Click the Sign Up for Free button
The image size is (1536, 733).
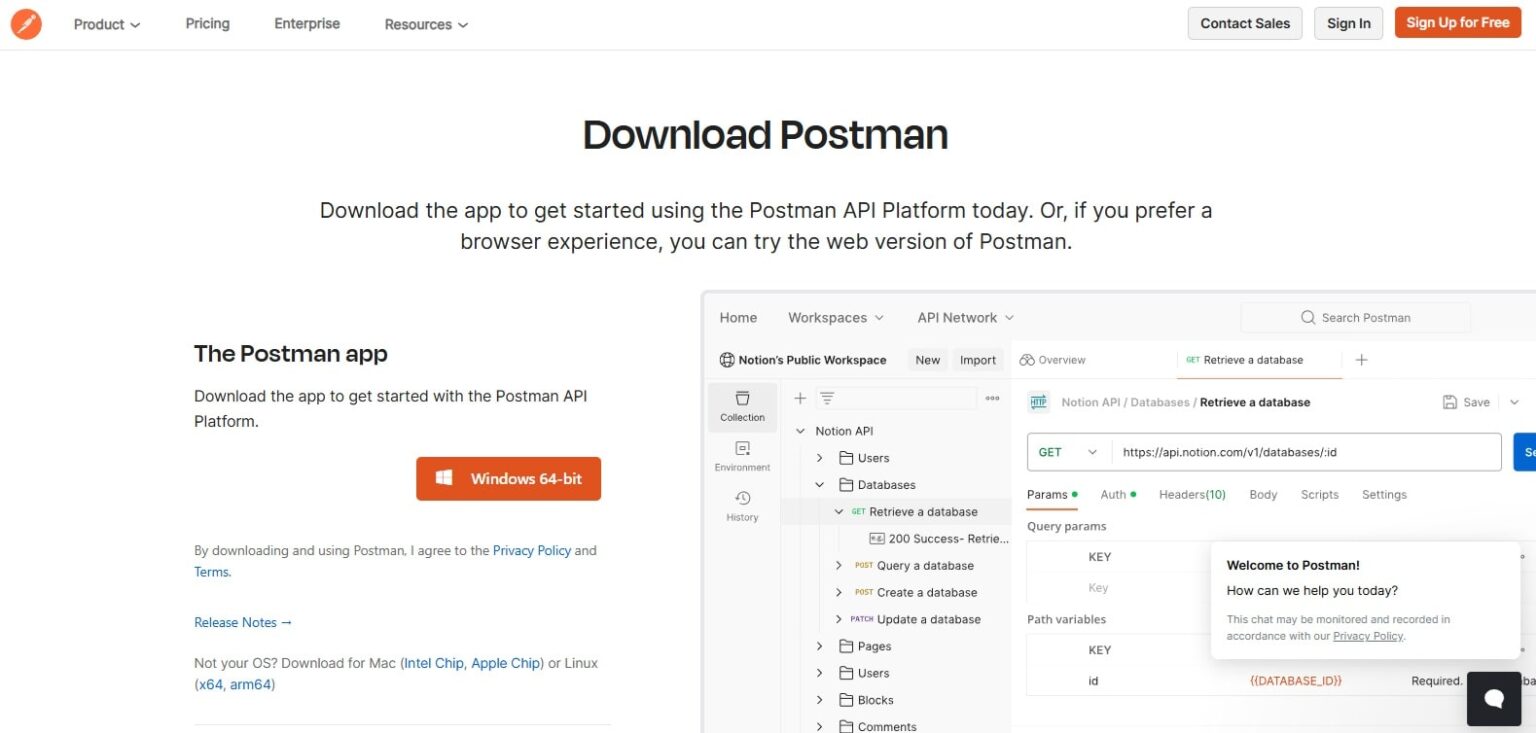[1457, 22]
